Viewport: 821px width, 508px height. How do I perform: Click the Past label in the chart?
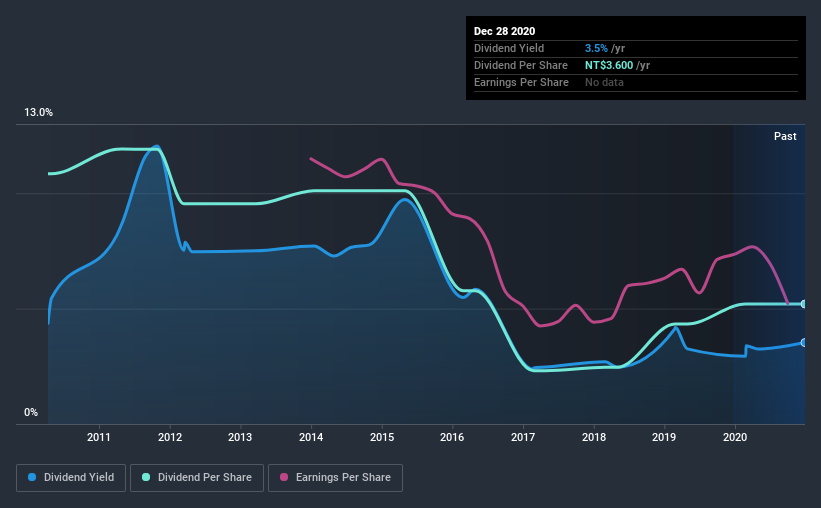(785, 136)
